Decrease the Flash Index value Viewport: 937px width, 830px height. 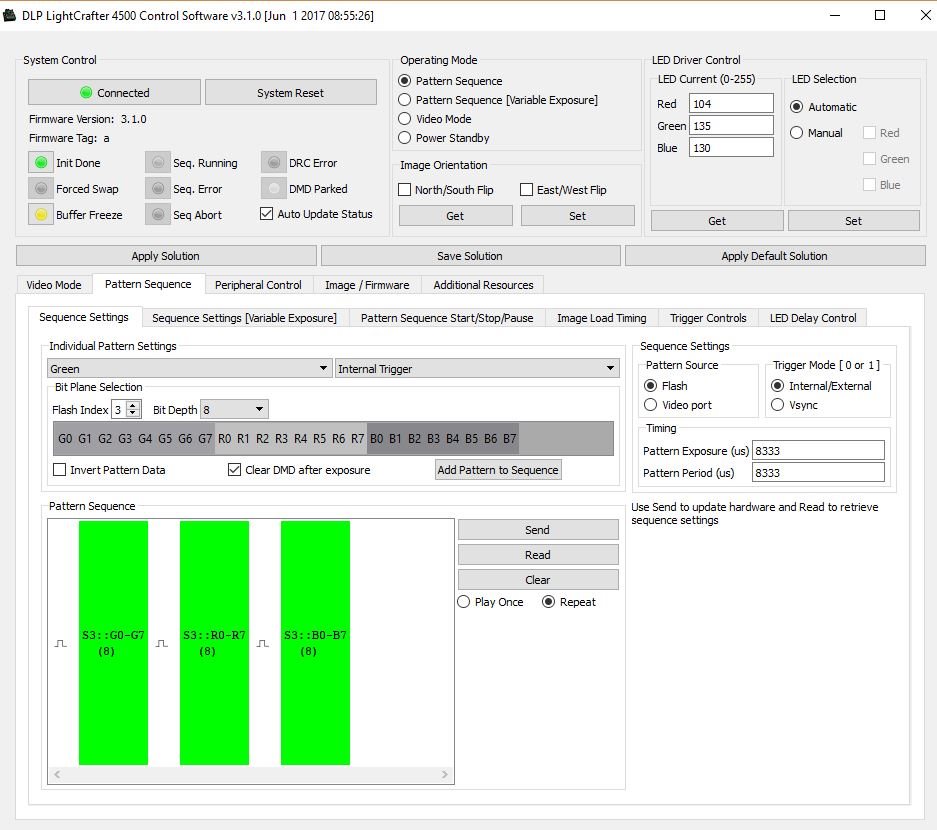coord(134,414)
